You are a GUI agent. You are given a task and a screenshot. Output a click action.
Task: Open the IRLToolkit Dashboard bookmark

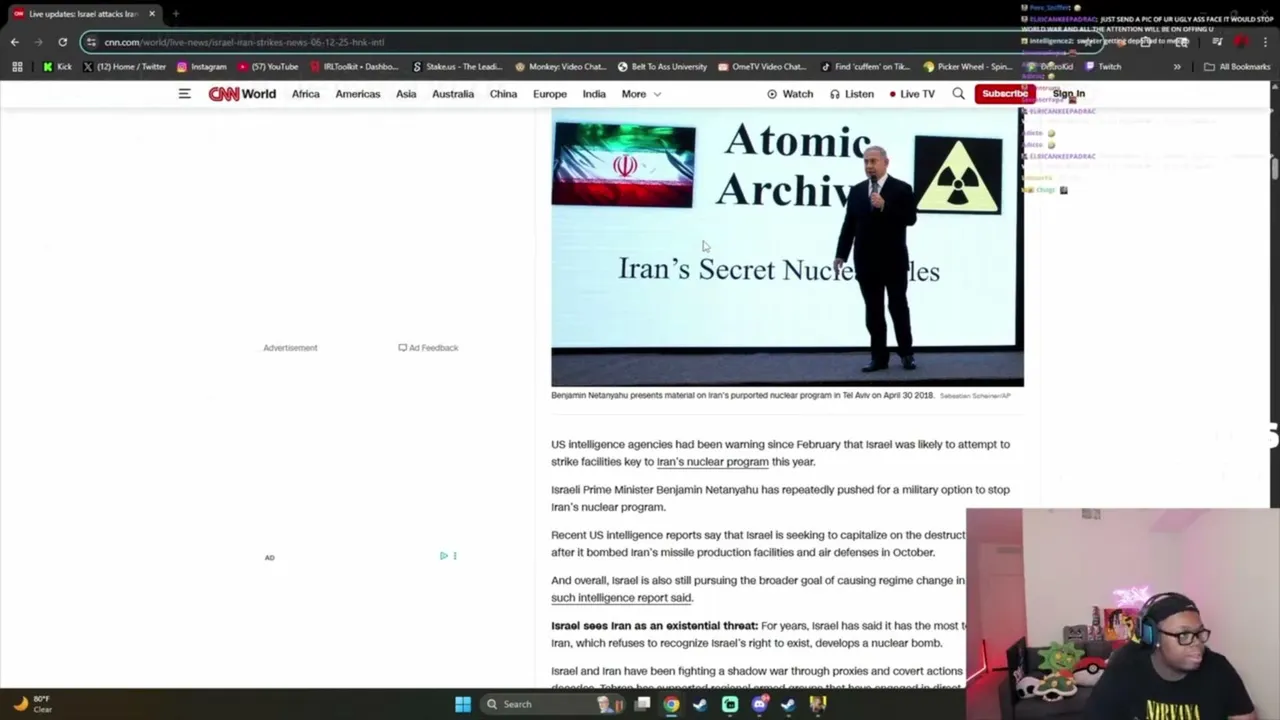point(354,67)
